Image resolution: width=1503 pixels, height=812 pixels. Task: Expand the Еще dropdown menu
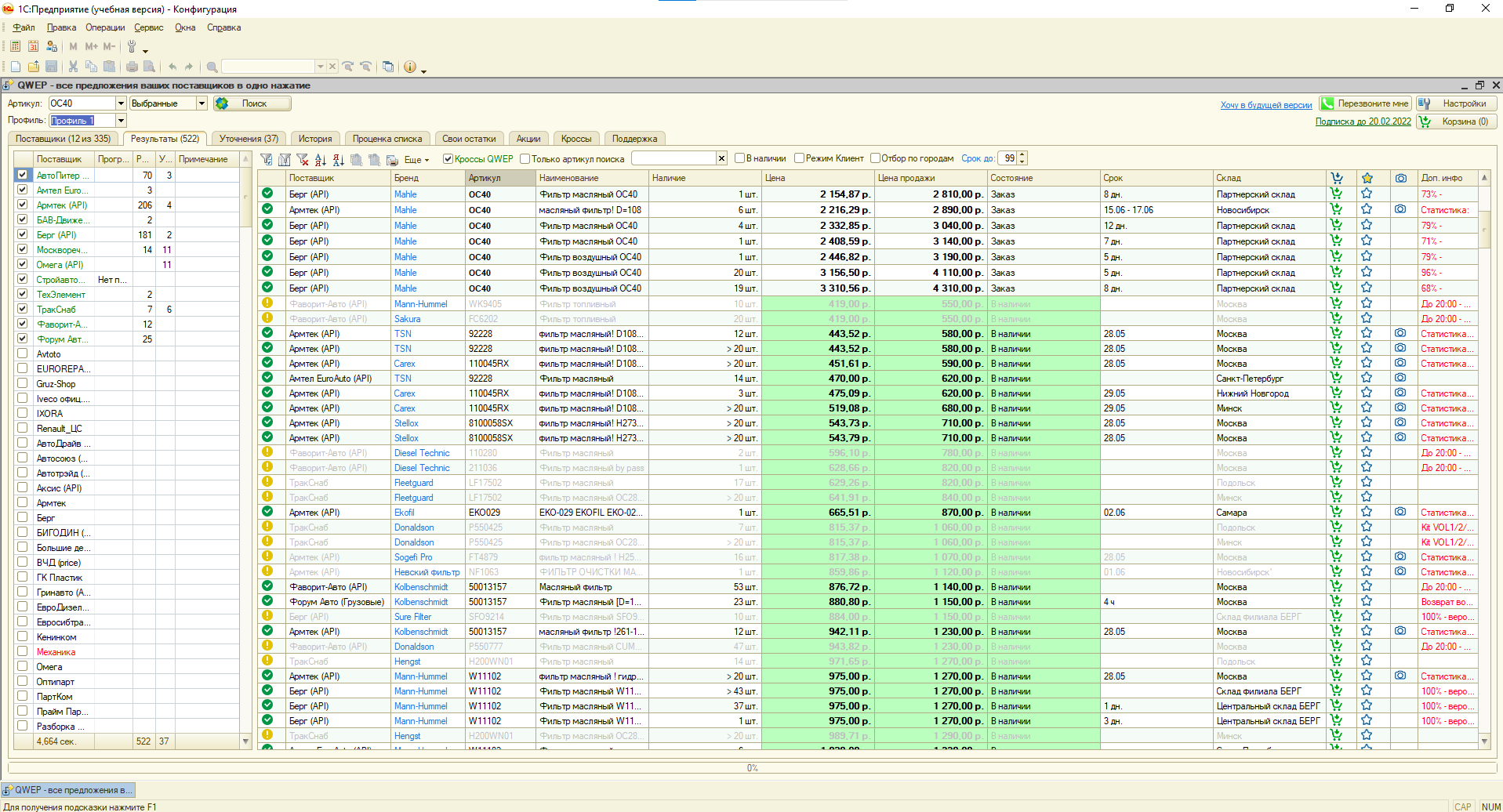coord(416,159)
